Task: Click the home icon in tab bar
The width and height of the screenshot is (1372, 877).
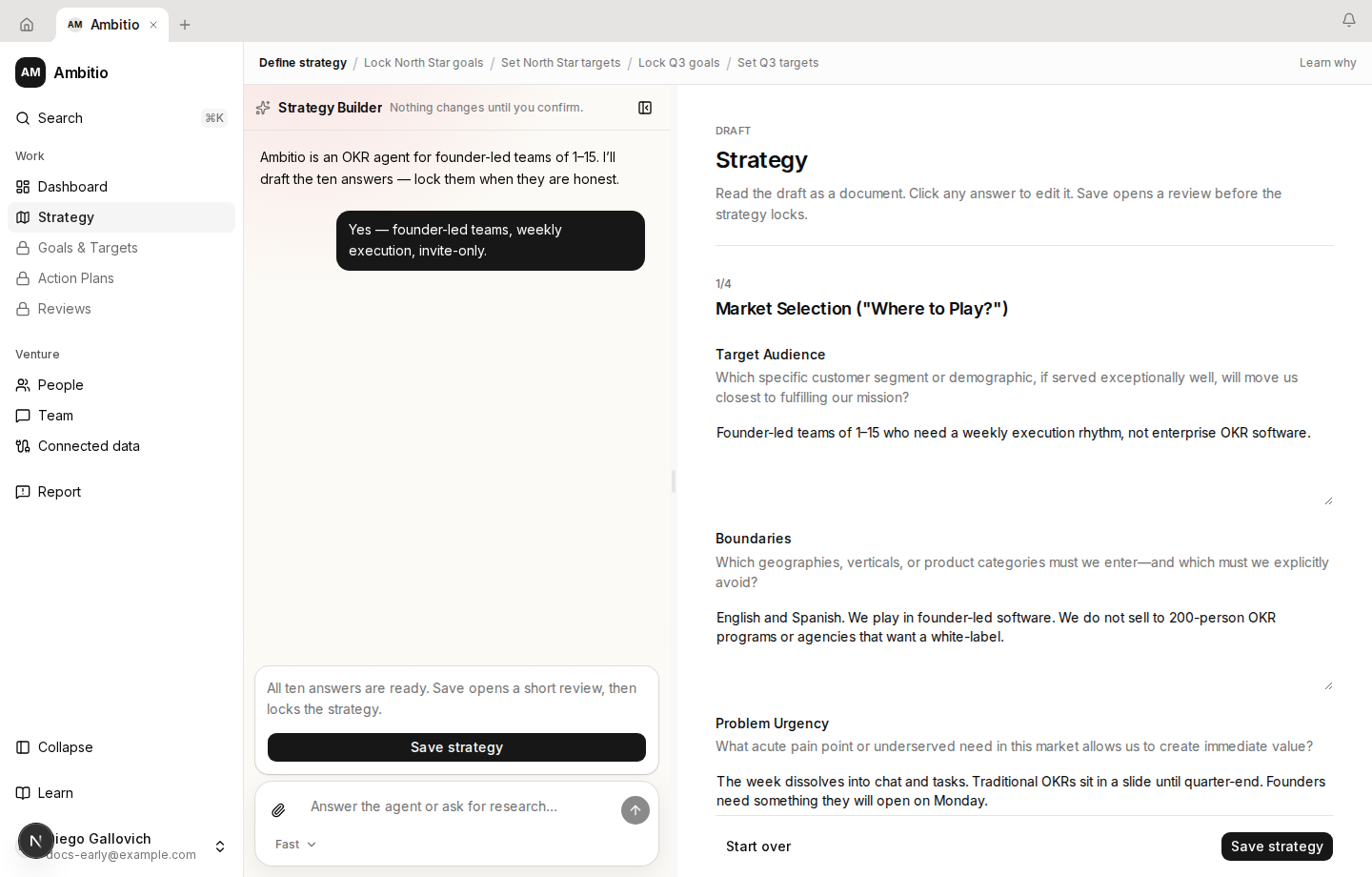Action: (27, 25)
